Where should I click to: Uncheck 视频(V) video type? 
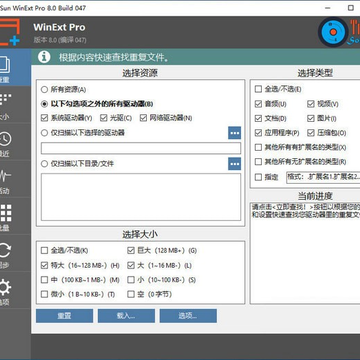tap(311, 104)
